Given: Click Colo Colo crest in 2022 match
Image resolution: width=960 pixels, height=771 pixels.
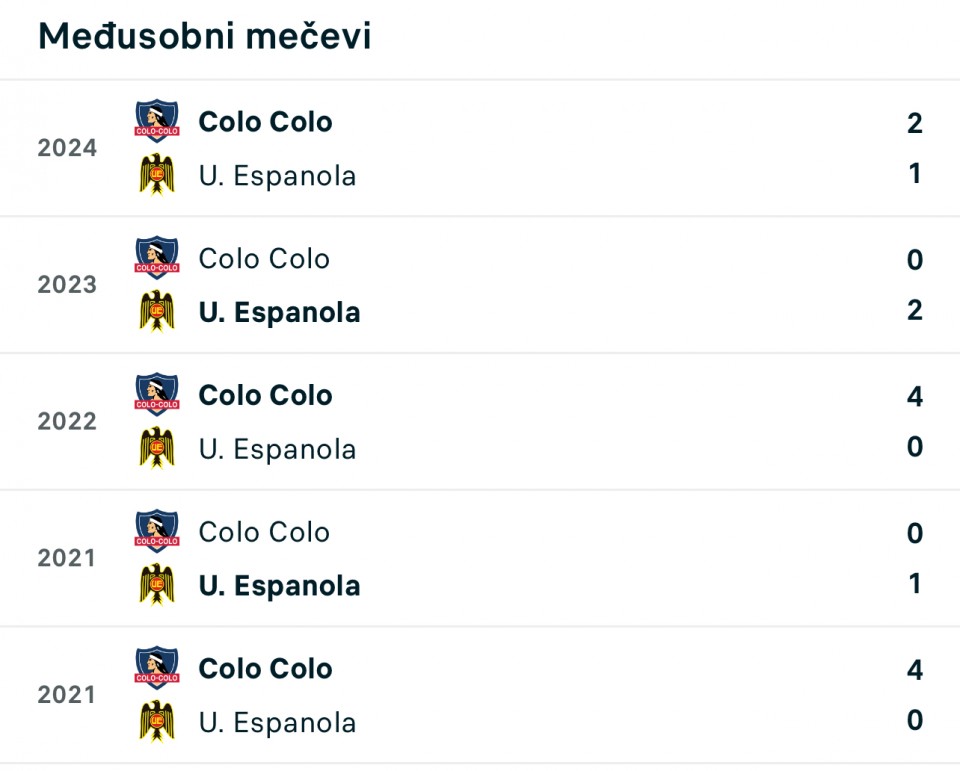Looking at the screenshot, I should [x=157, y=394].
